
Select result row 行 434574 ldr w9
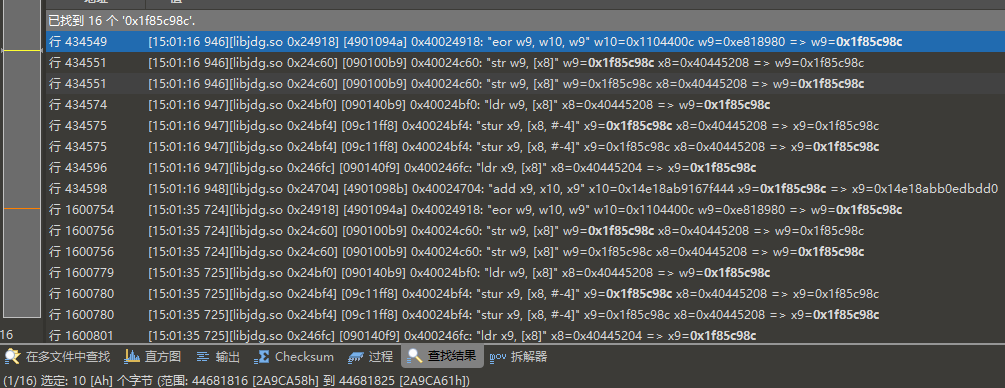point(526,105)
